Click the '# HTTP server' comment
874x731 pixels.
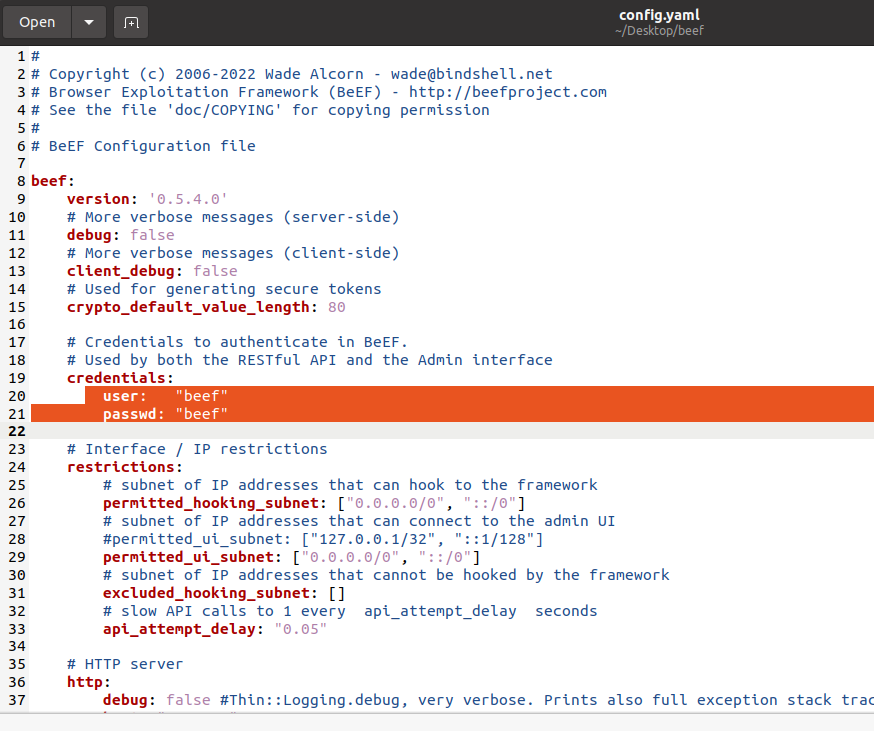[125, 664]
